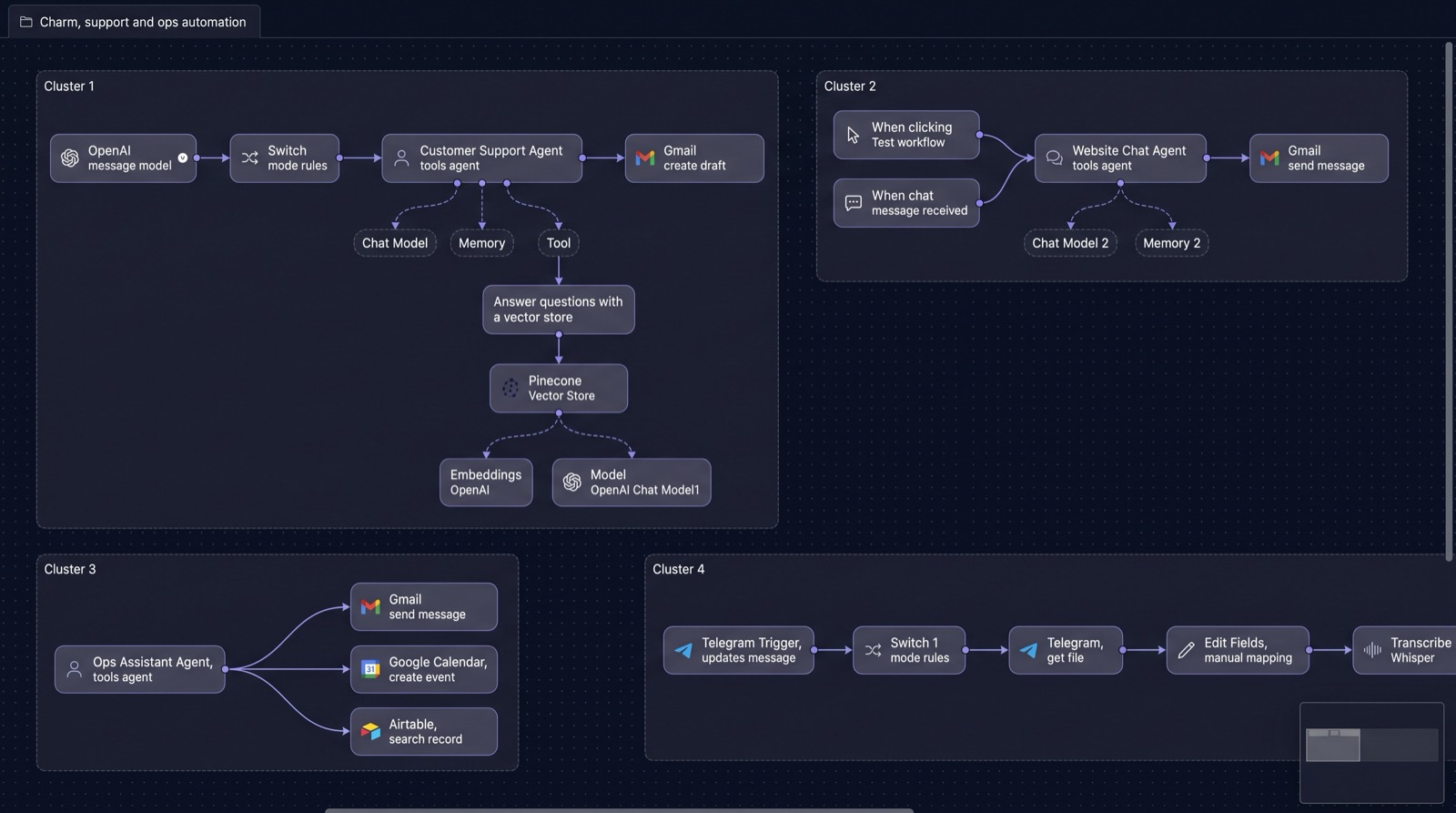Select the Memory sub-node in Cluster 1
The width and height of the screenshot is (1456, 813).
[x=481, y=243]
